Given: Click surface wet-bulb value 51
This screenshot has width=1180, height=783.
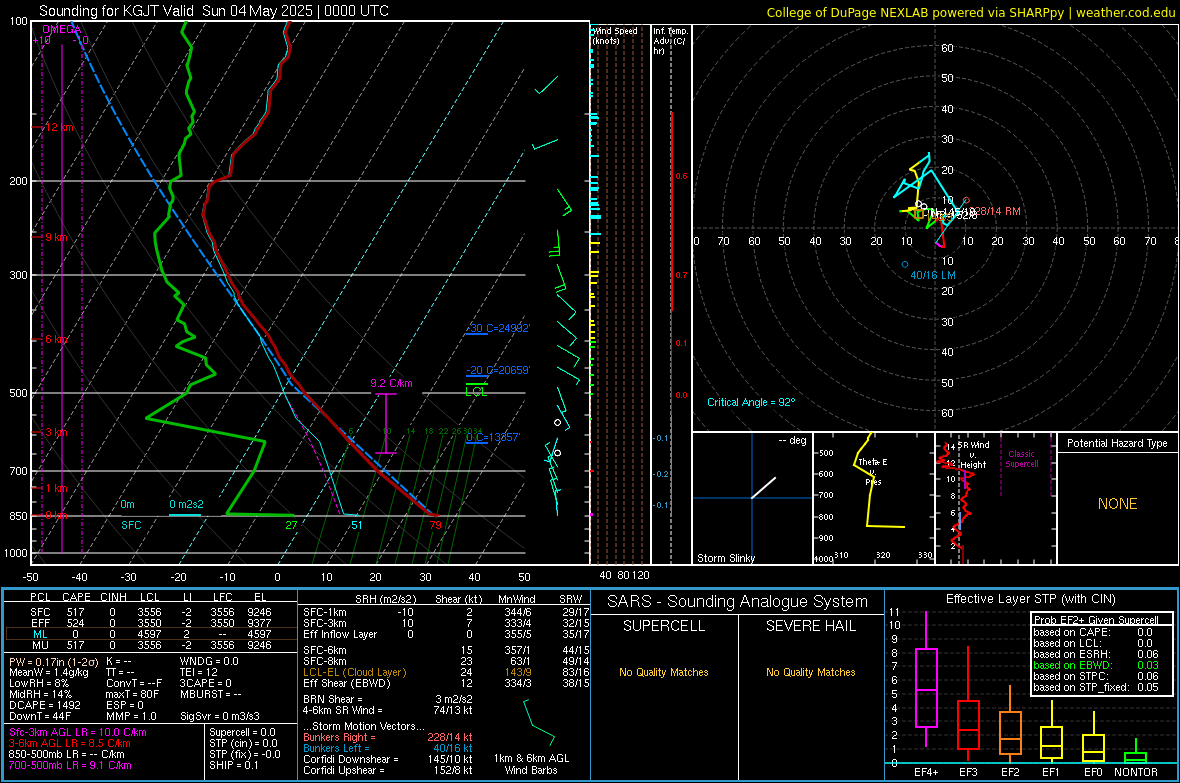Looking at the screenshot, I should coord(357,526).
